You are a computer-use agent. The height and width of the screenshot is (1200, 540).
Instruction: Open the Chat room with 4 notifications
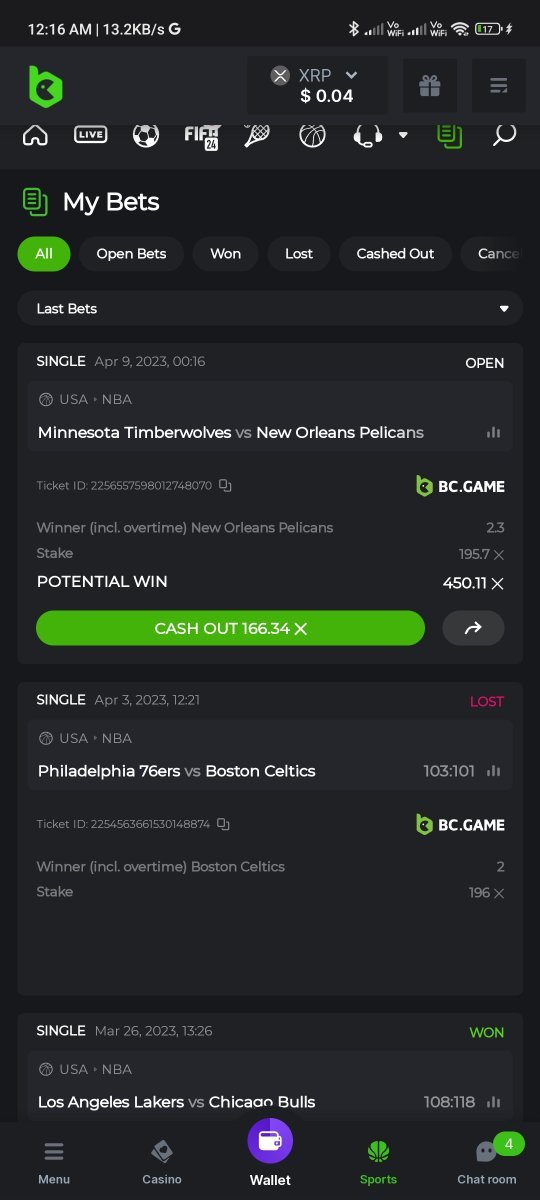pos(487,1160)
